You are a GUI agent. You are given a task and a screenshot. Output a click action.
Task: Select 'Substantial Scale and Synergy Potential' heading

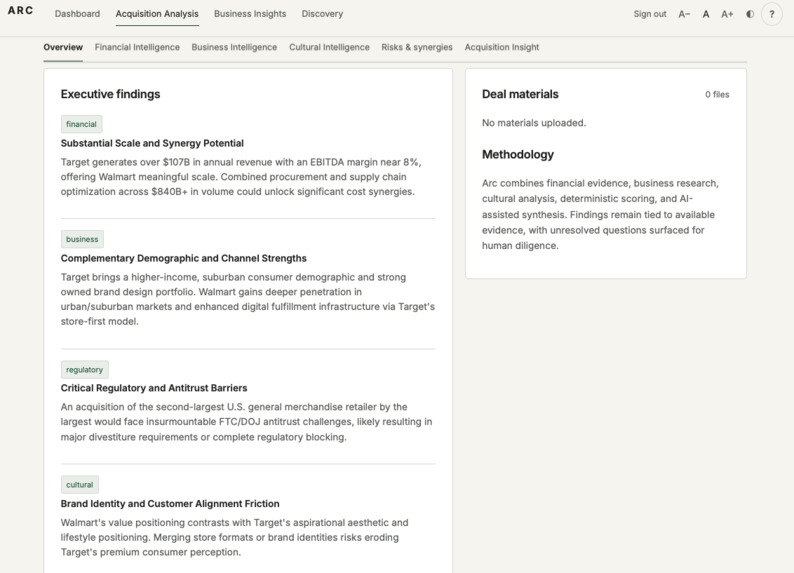pyautogui.click(x=152, y=143)
